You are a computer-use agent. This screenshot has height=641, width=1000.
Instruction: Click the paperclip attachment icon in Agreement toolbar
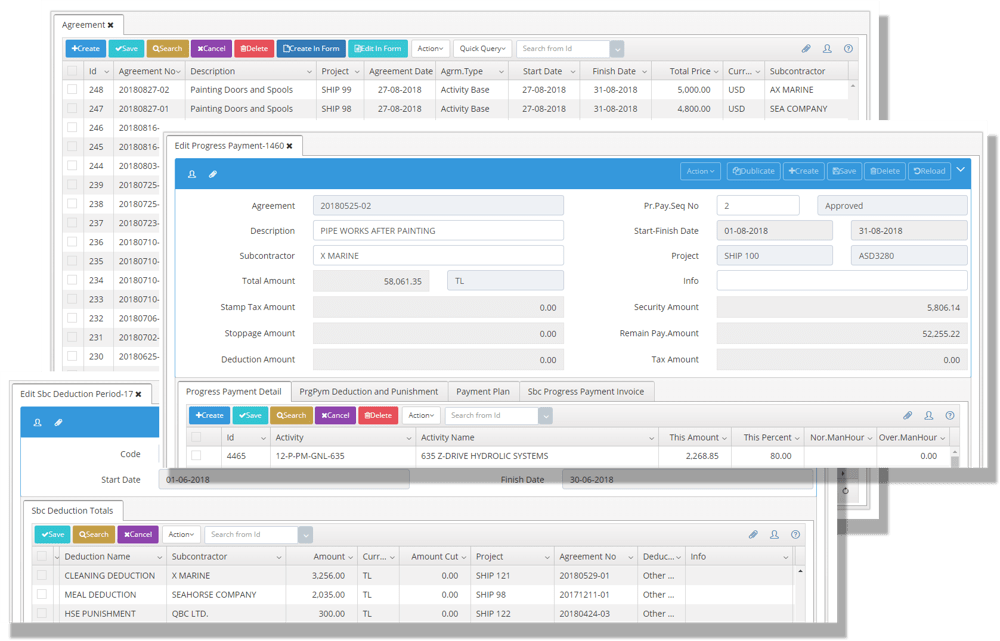click(806, 48)
